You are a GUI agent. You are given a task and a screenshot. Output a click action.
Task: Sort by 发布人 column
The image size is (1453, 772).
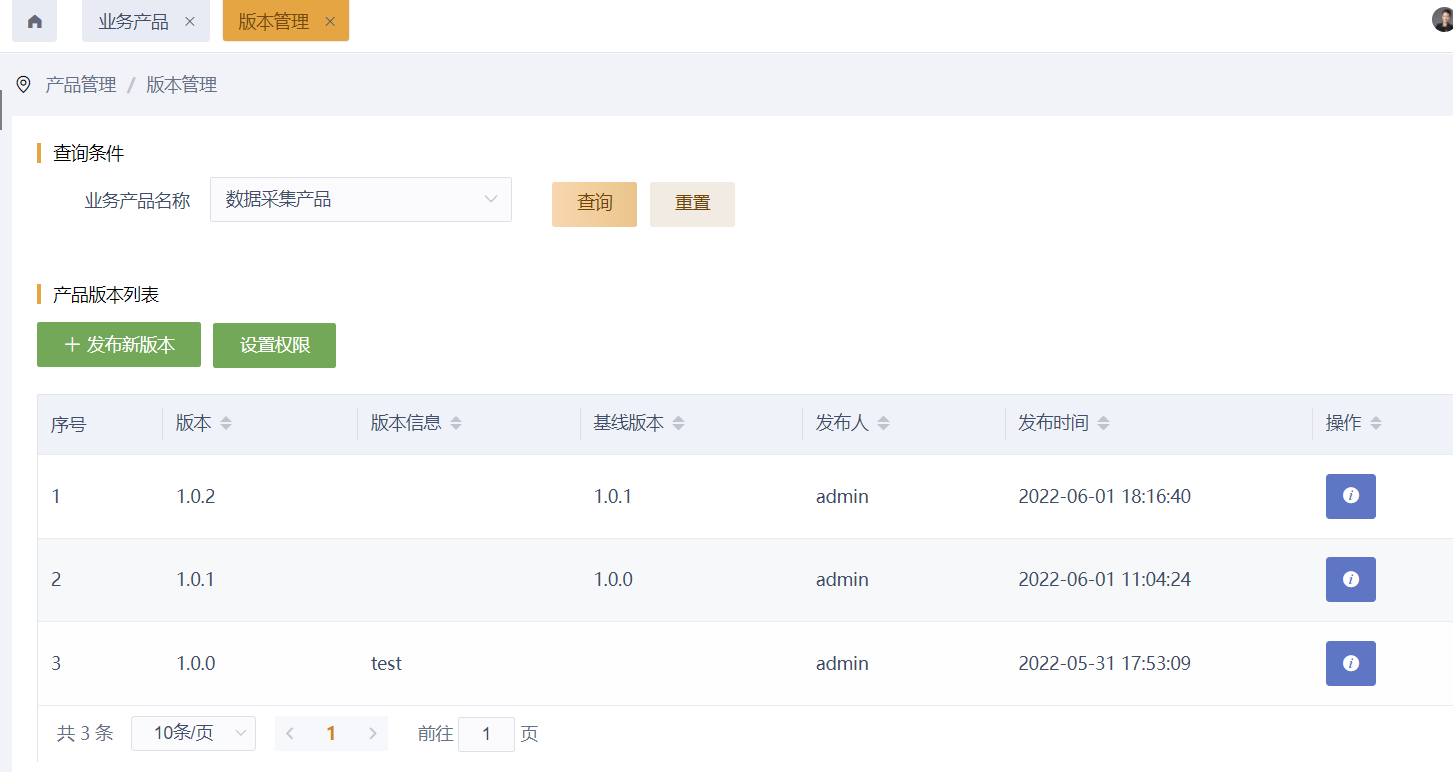pyautogui.click(x=883, y=423)
